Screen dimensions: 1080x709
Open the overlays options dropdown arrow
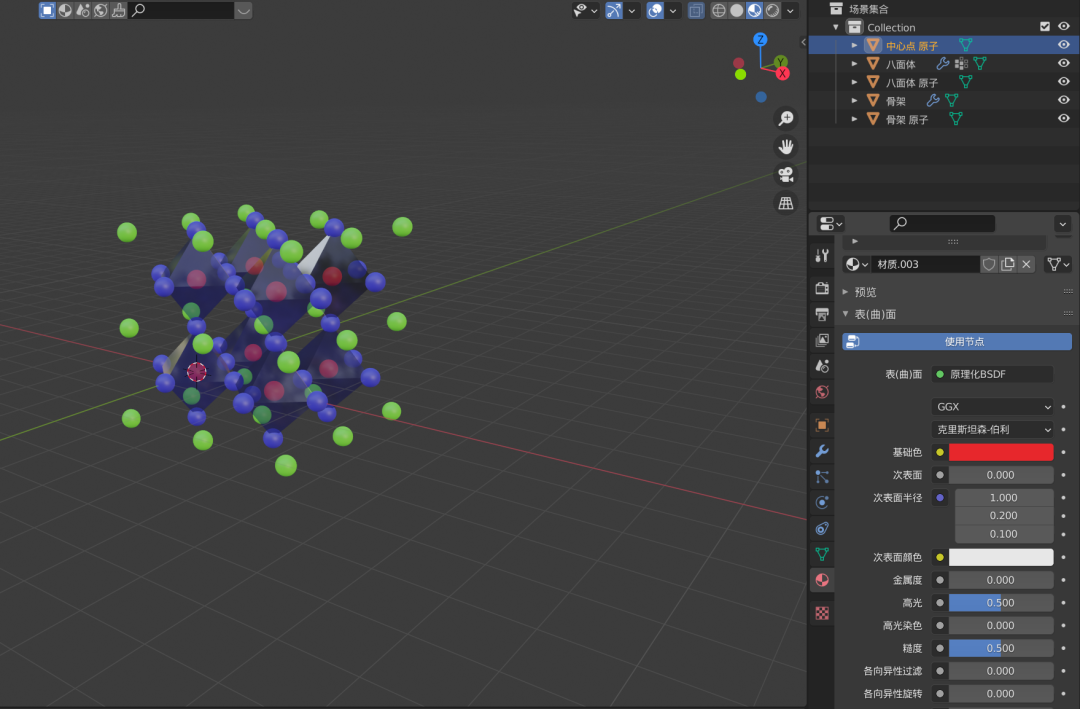coord(673,10)
